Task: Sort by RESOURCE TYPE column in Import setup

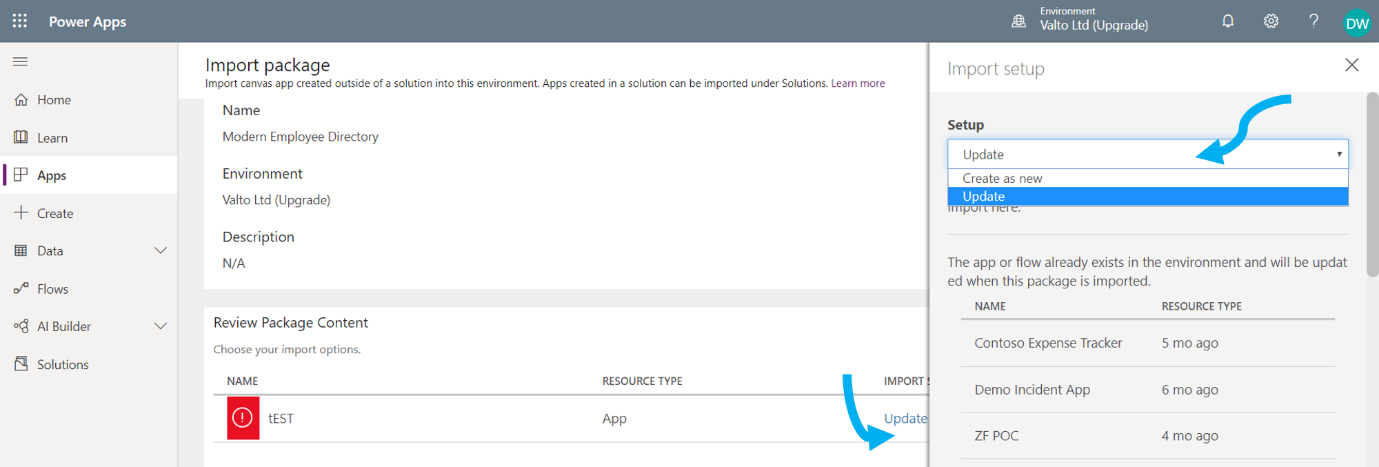Action: point(1202,306)
